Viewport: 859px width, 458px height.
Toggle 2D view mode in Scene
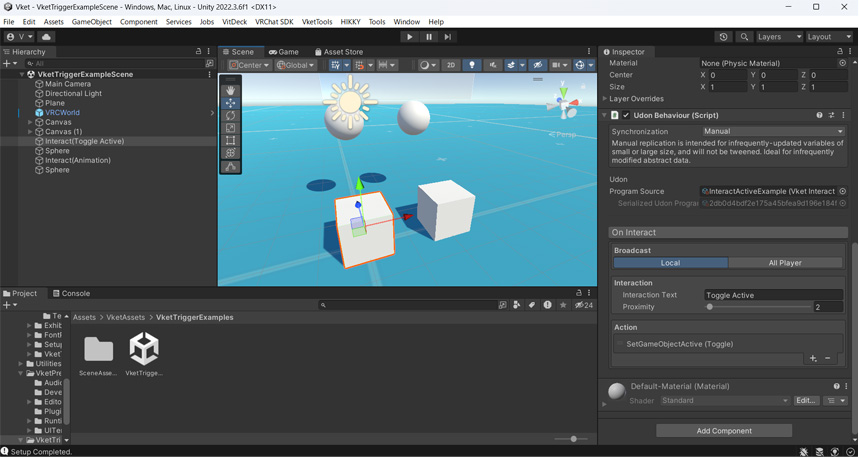451,65
